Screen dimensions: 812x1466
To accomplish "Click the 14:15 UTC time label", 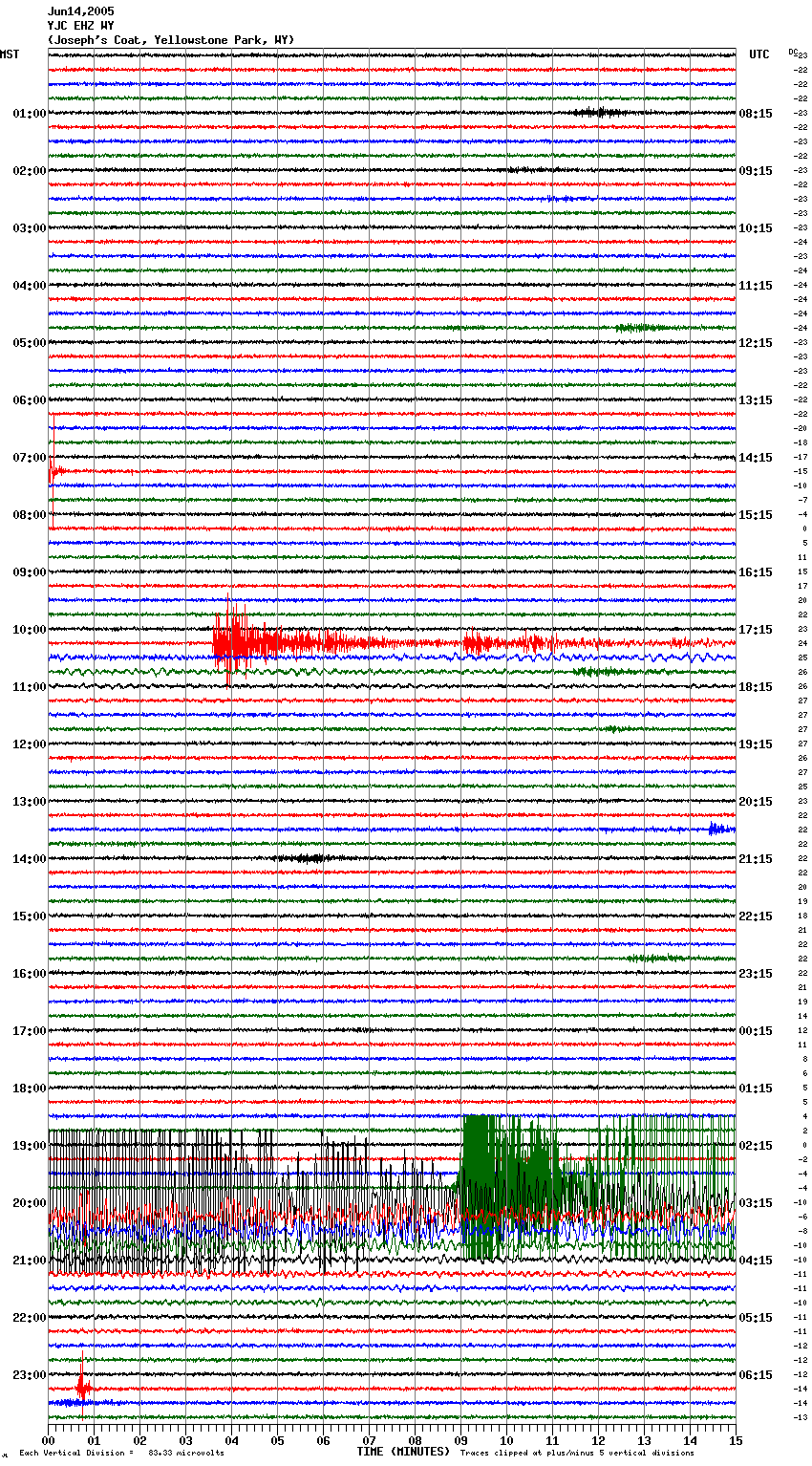I will 756,458.
